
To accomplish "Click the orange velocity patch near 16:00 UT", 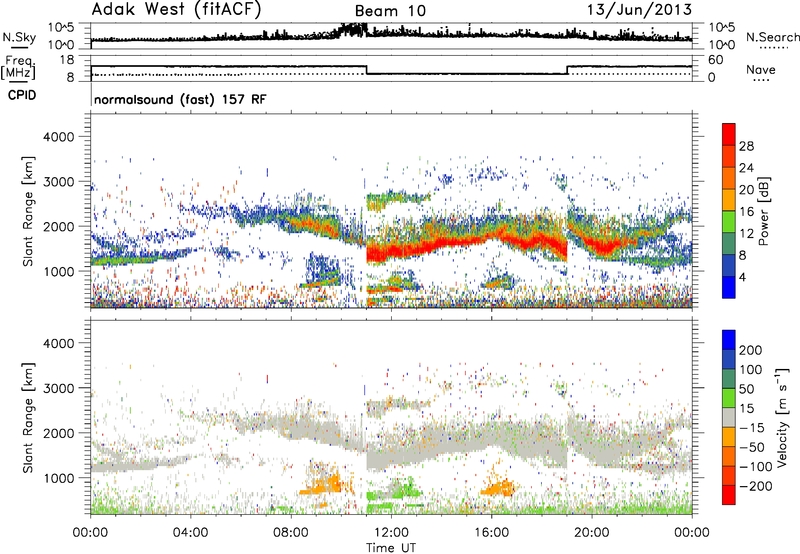I will [x=497, y=488].
